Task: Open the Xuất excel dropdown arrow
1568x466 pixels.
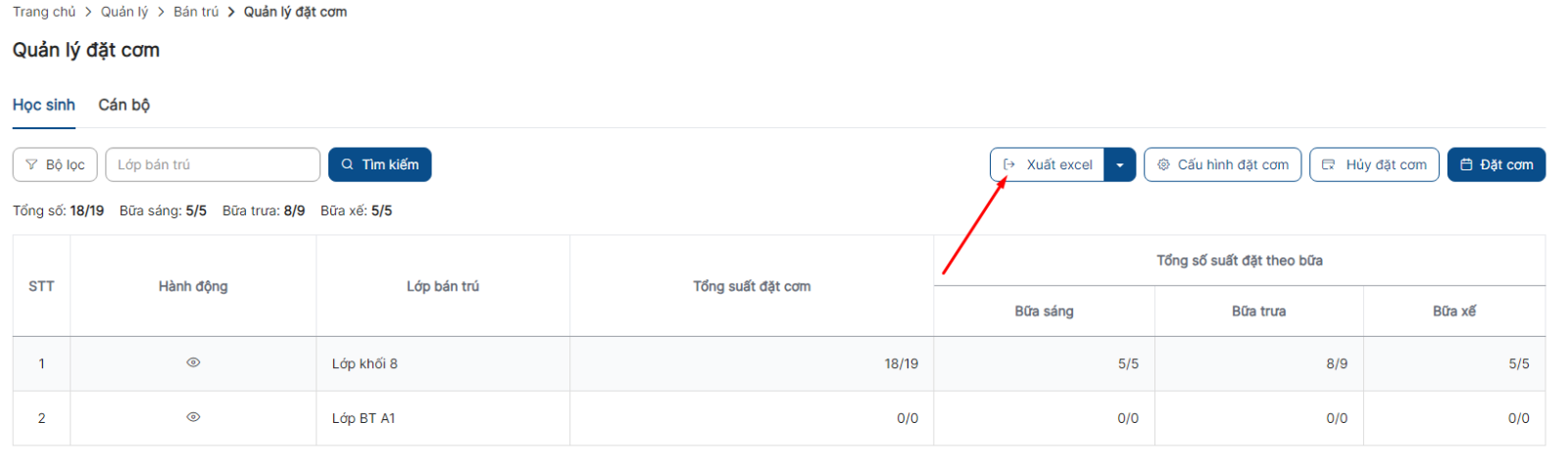Action: point(1119,164)
